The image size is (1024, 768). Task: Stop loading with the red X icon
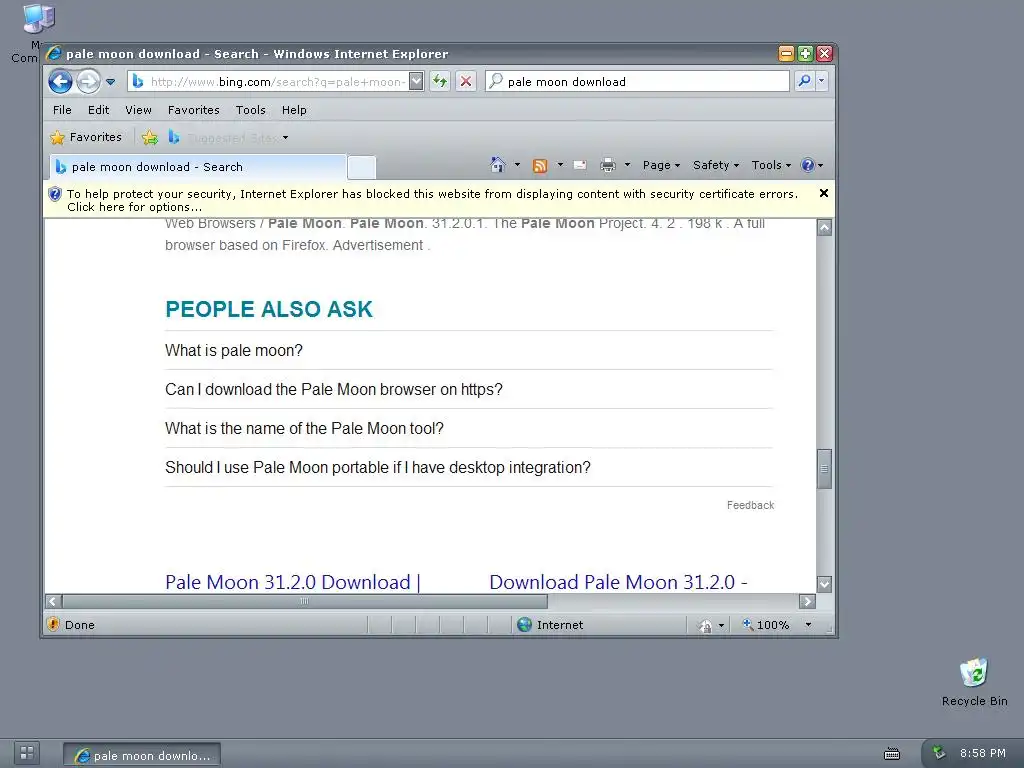[x=466, y=82]
